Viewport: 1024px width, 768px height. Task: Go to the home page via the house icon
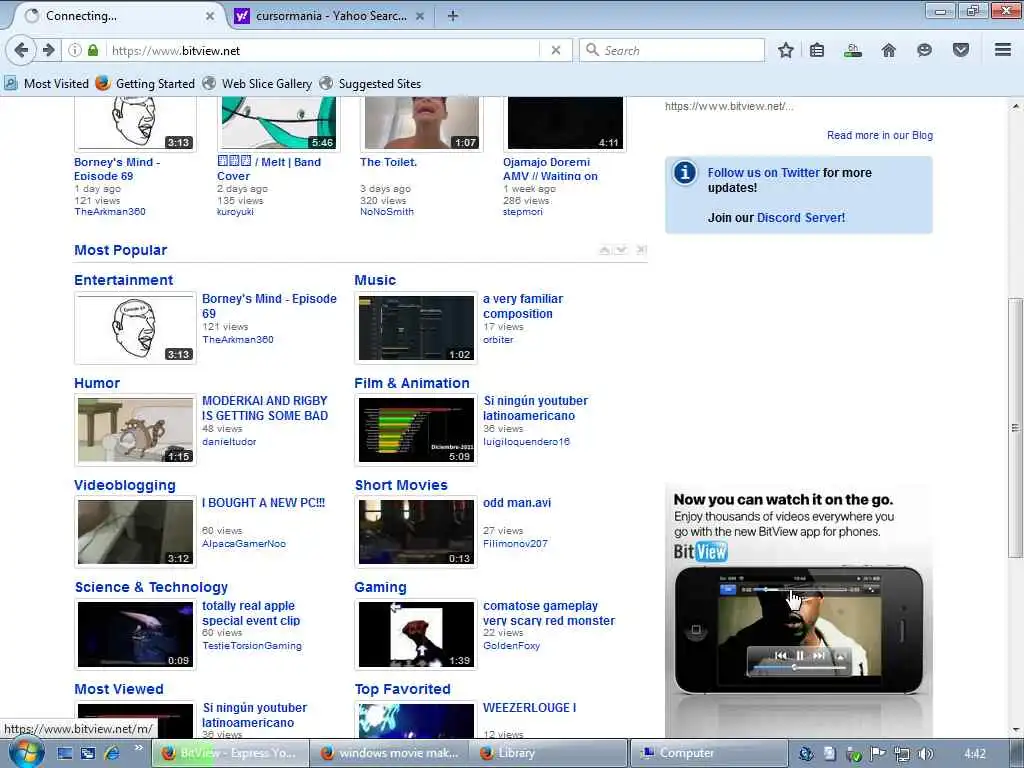pyautogui.click(x=889, y=50)
